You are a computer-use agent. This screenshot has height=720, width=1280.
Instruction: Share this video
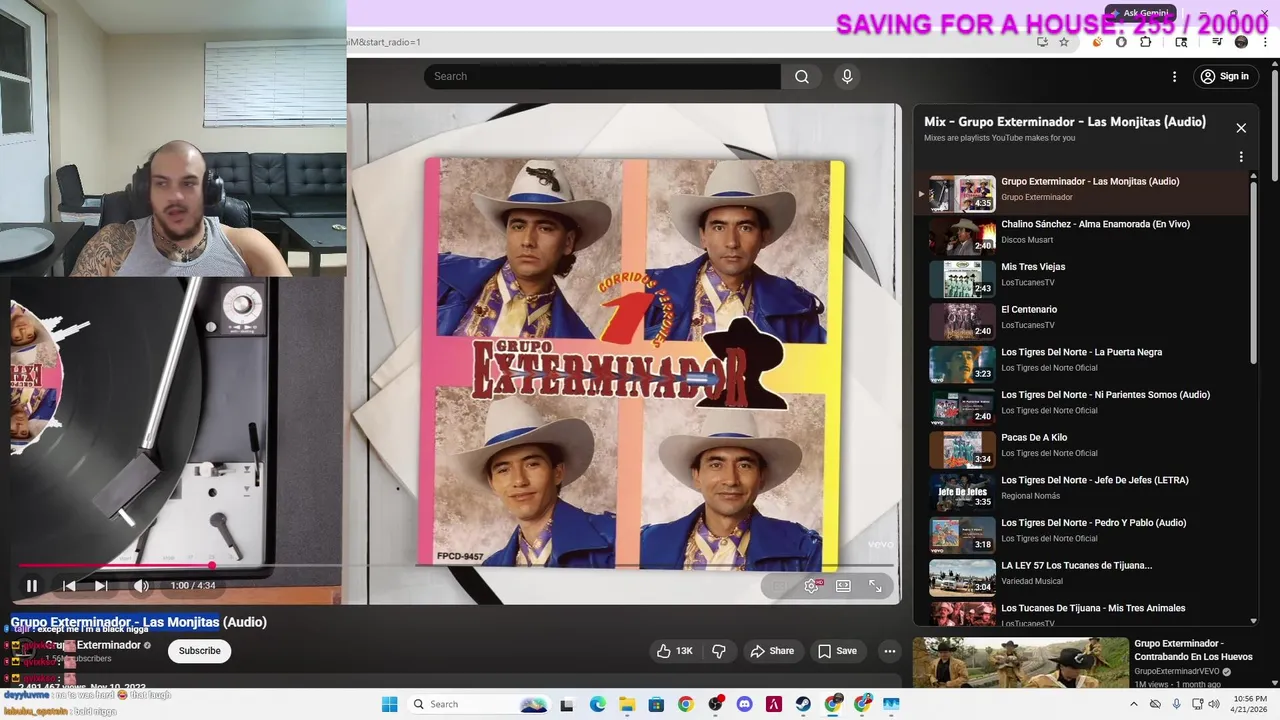tap(772, 651)
